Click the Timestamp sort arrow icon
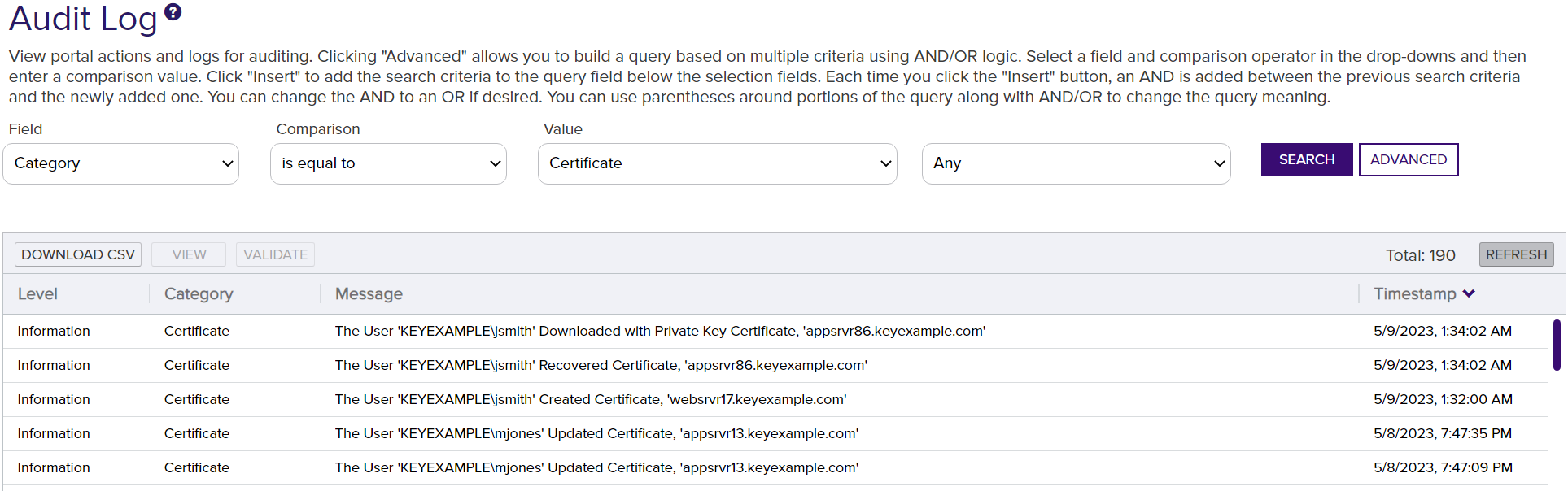This screenshot has width=1568, height=491. pyautogui.click(x=1469, y=293)
